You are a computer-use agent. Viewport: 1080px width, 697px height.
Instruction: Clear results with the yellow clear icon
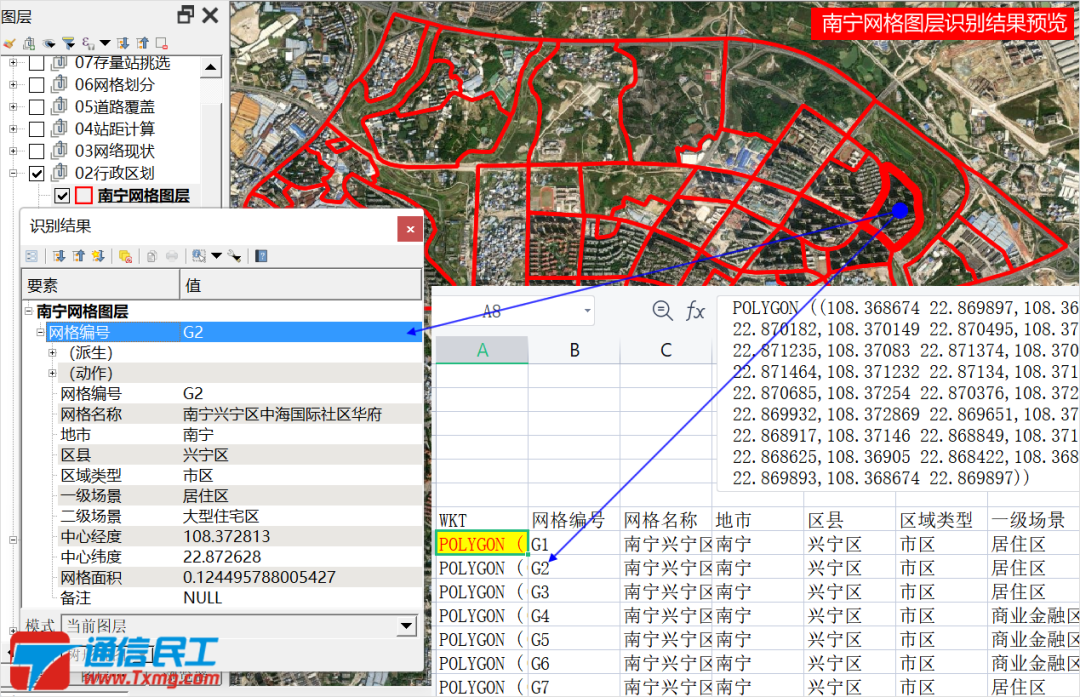pos(124,256)
